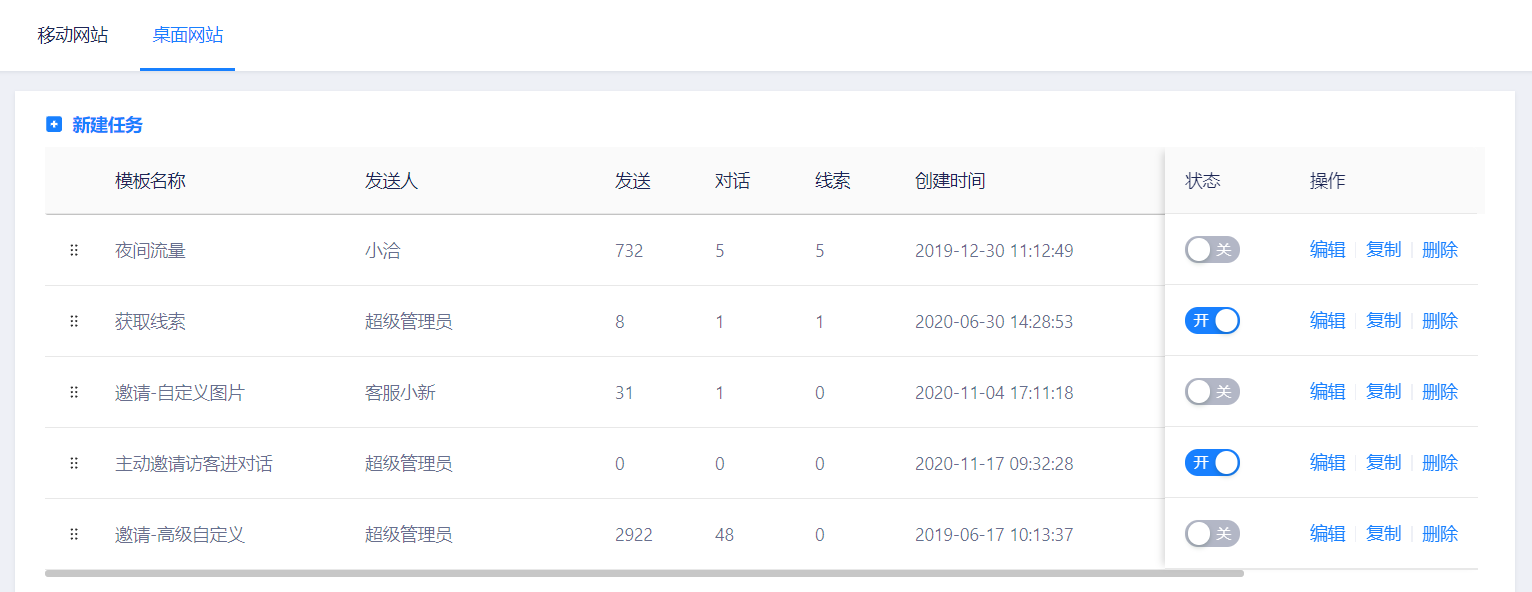Image resolution: width=1532 pixels, height=592 pixels.
Task: Edit the 夜间流量 template
Action: (1328, 250)
